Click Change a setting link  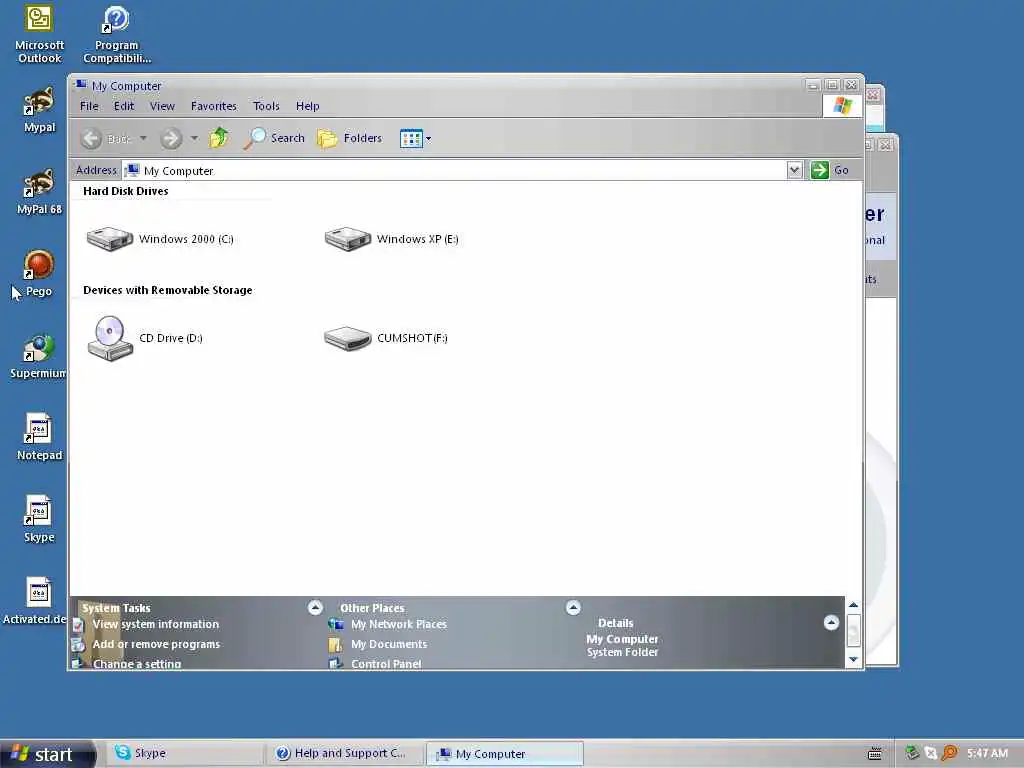pyautogui.click(x=136, y=664)
